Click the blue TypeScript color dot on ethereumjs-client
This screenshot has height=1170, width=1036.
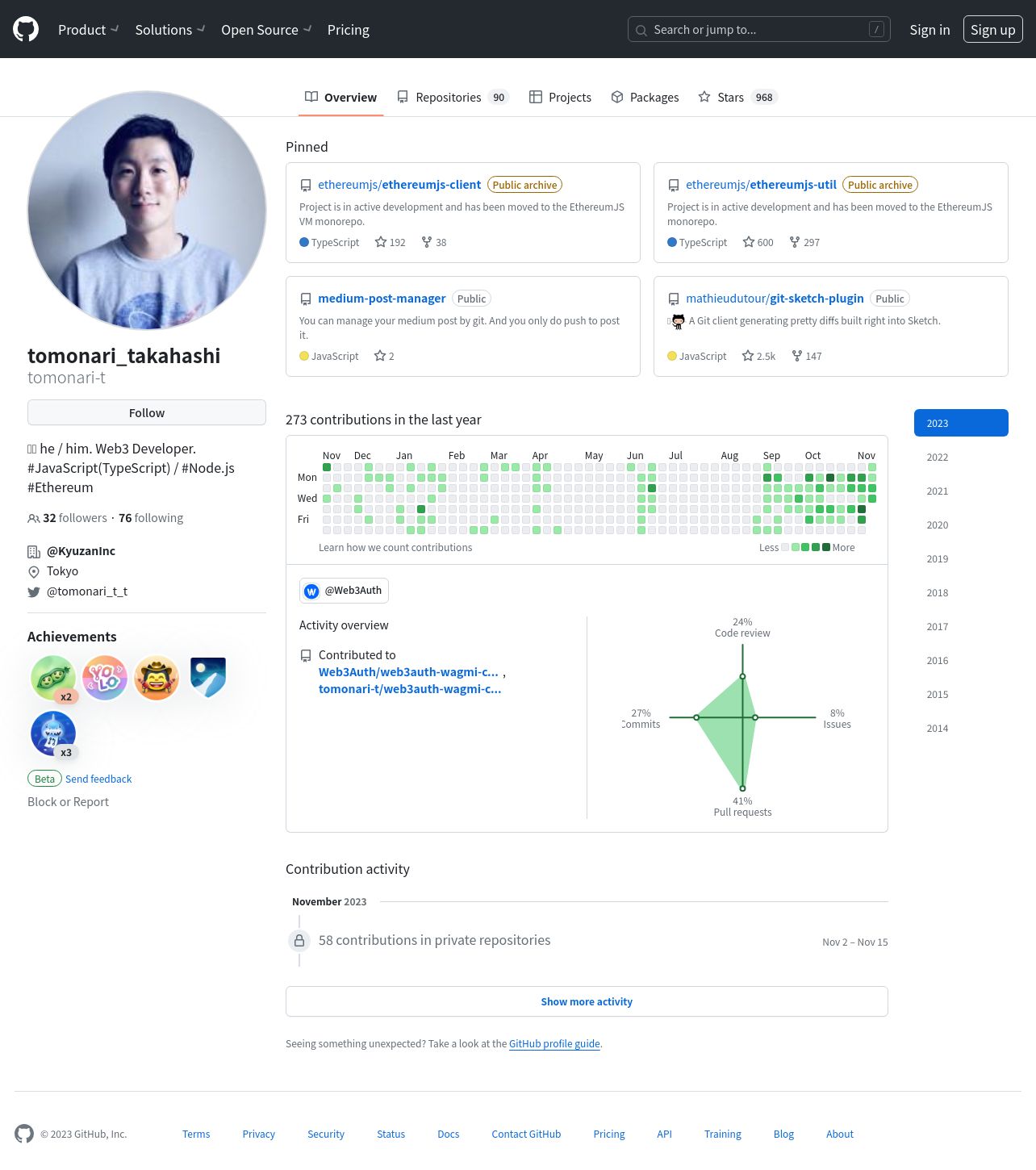click(x=304, y=242)
